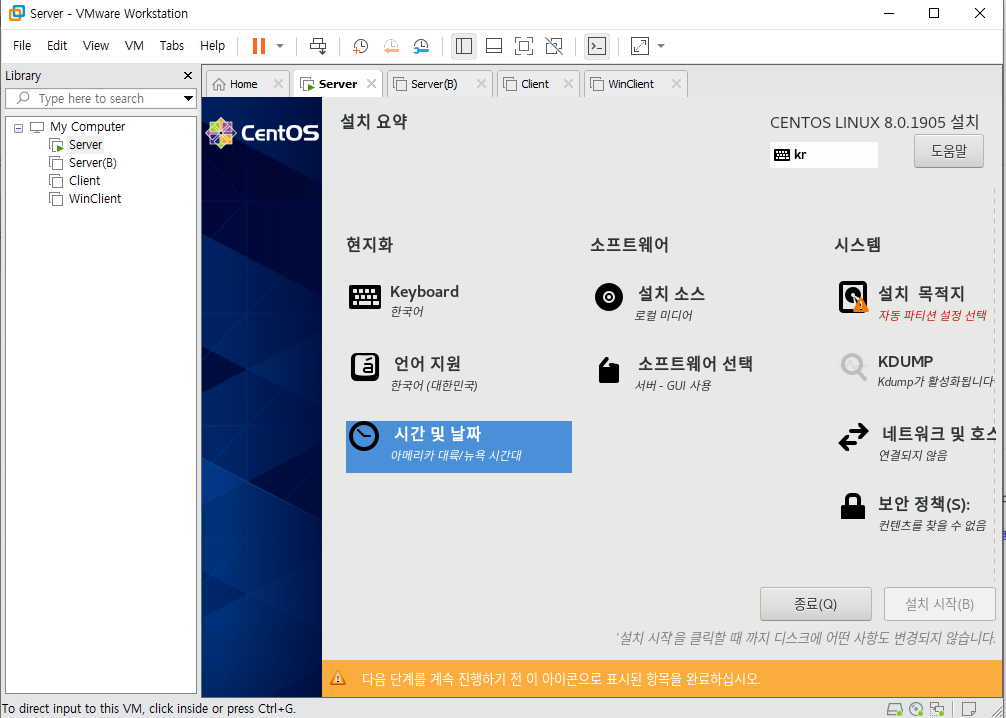The height and width of the screenshot is (718, 1006).
Task: Open the stretch options dropdown arrow
Action: pos(661,46)
